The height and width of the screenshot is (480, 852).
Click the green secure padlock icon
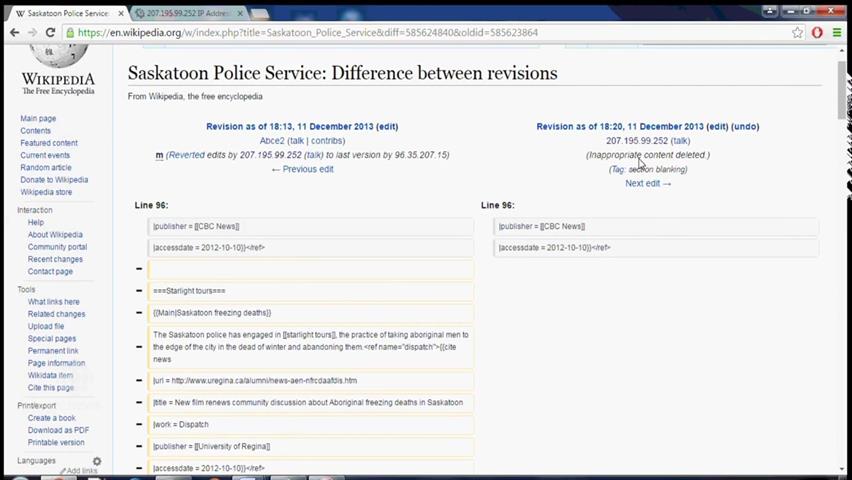click(70, 33)
